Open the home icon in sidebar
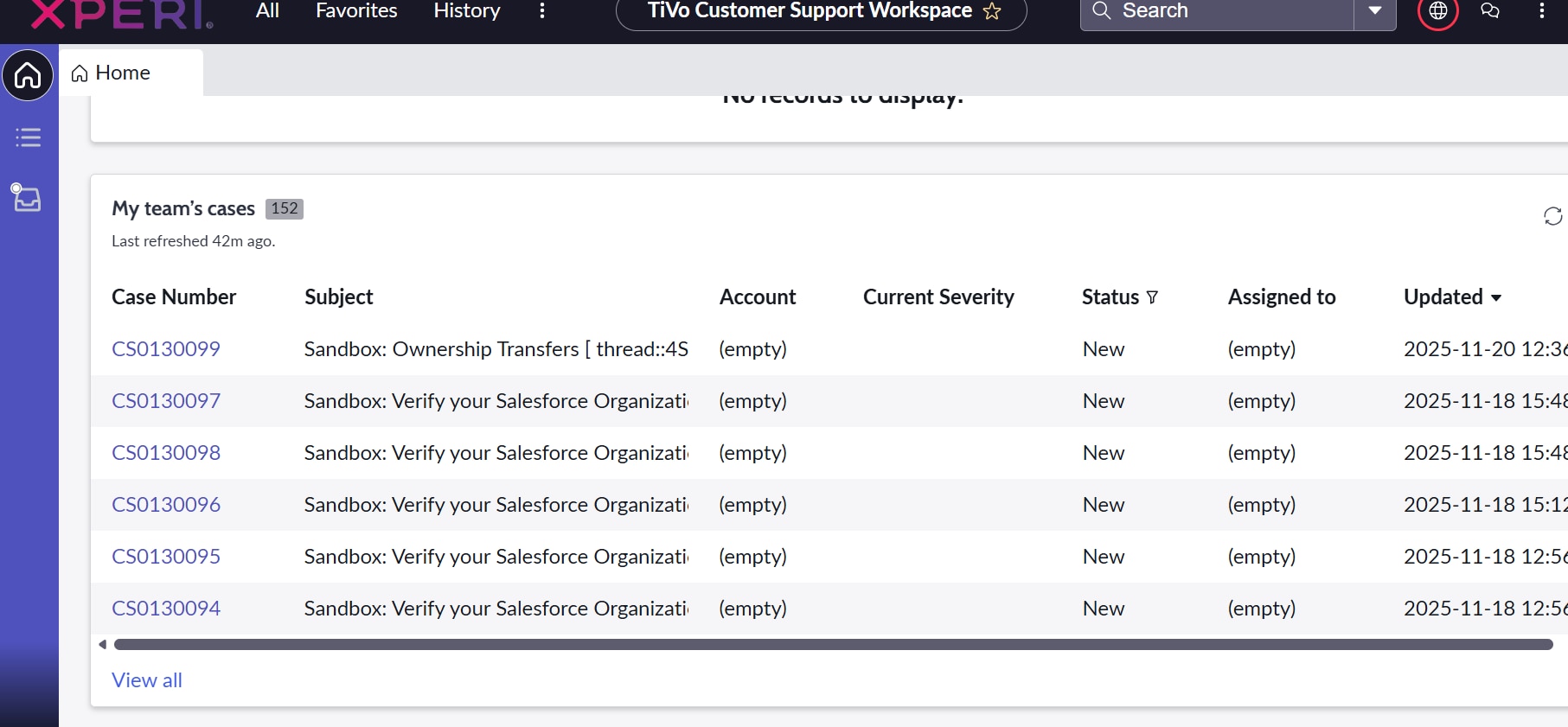The height and width of the screenshot is (727, 1568). coord(28,75)
